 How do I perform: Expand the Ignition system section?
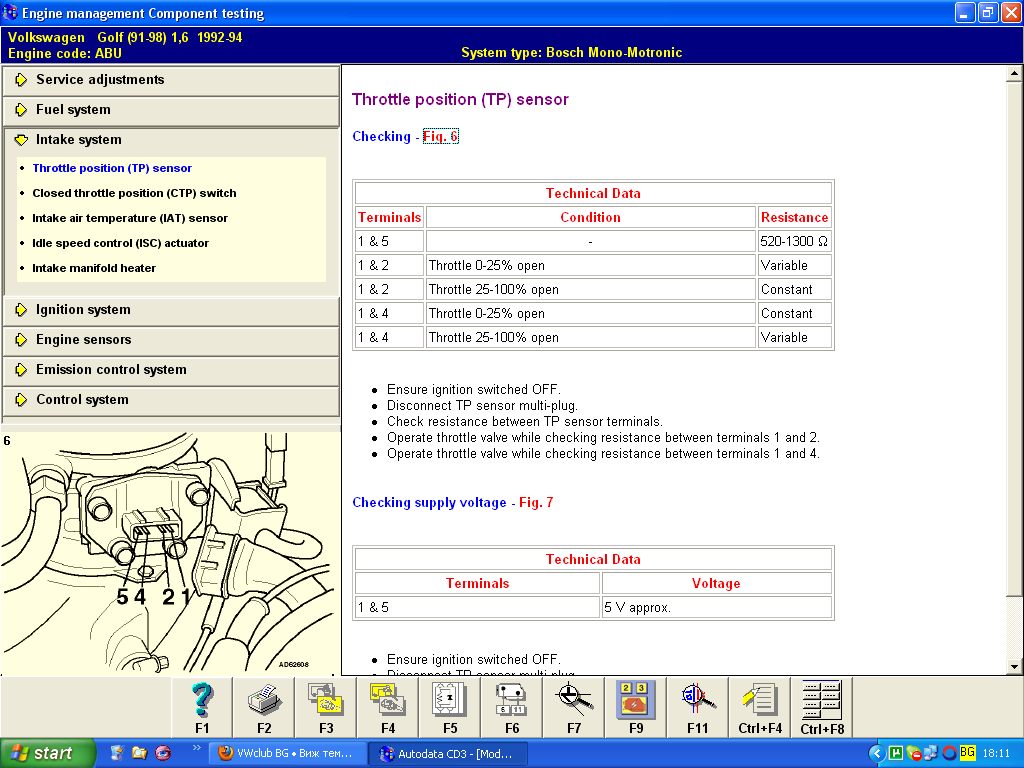click(83, 310)
